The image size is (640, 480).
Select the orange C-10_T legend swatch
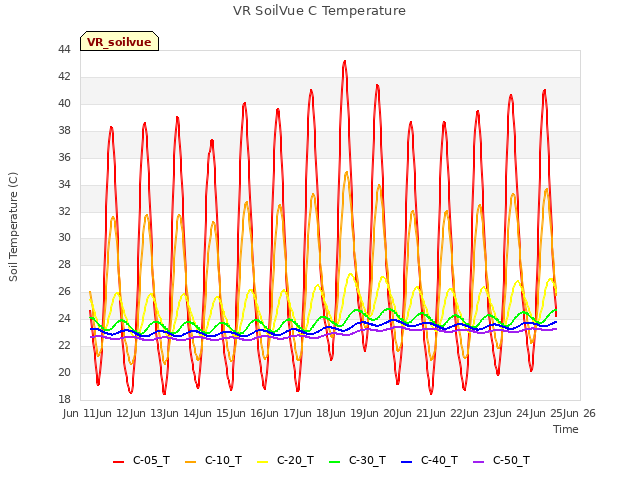point(190,461)
